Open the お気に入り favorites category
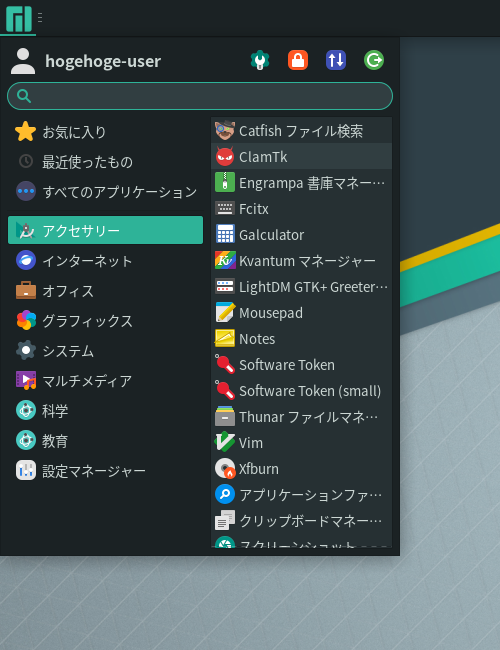 [105, 132]
